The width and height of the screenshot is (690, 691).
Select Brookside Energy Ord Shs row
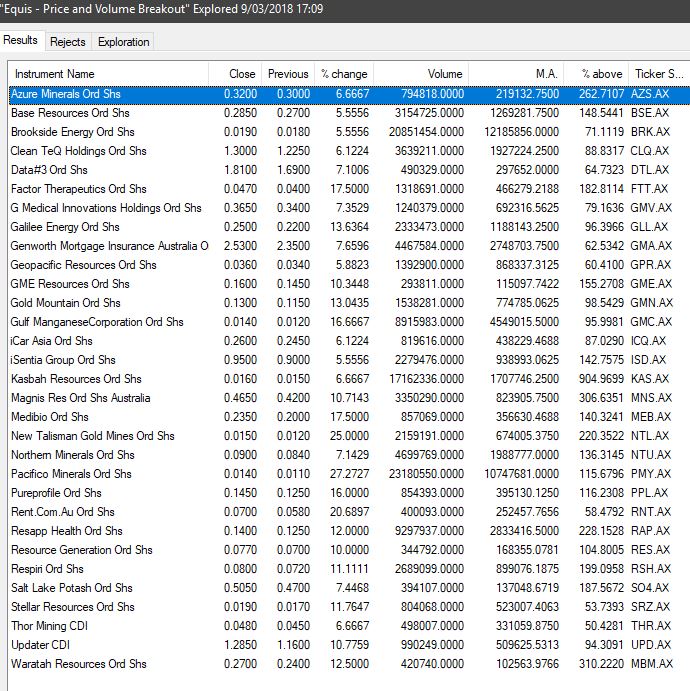point(349,132)
